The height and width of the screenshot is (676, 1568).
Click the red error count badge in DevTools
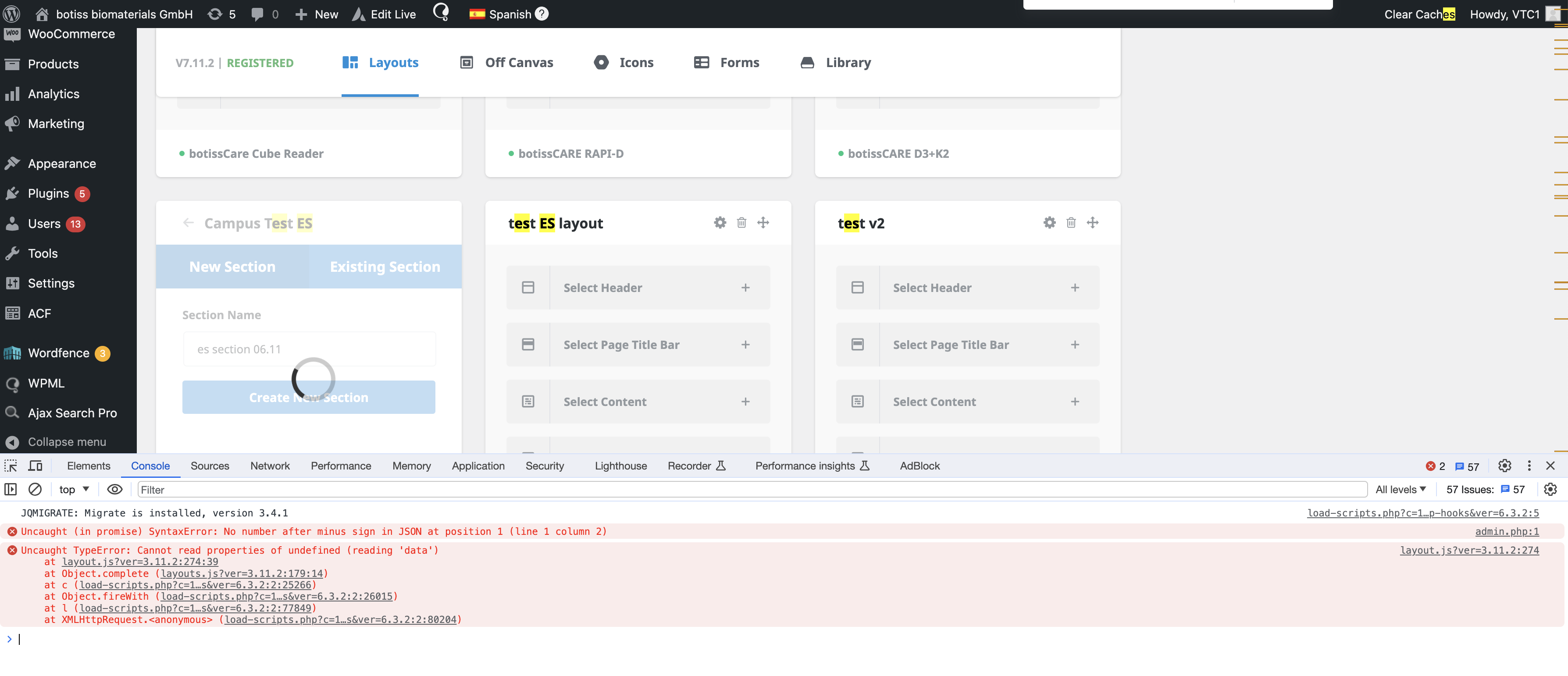(x=1435, y=466)
